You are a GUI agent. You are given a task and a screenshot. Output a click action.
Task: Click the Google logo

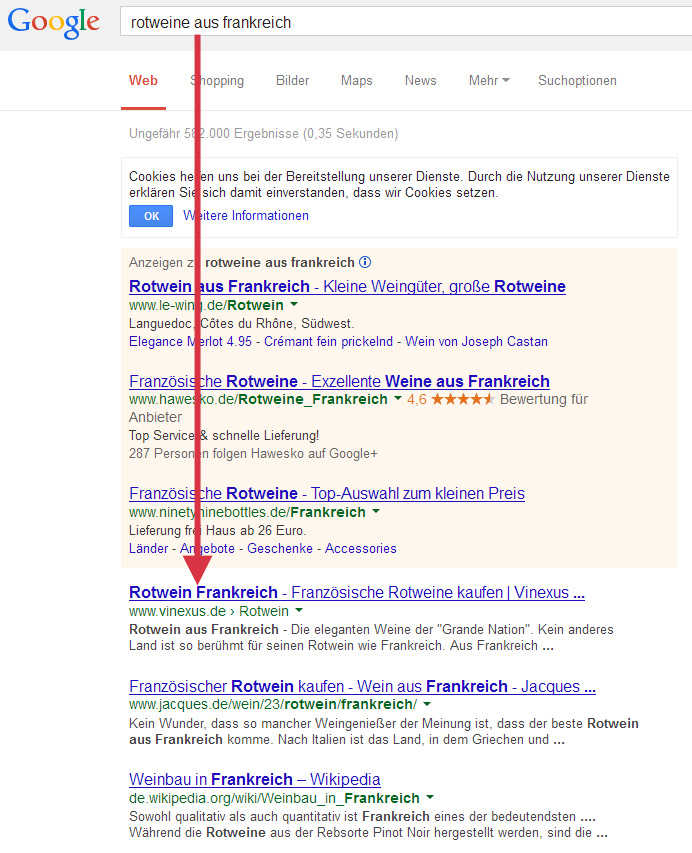tap(53, 23)
